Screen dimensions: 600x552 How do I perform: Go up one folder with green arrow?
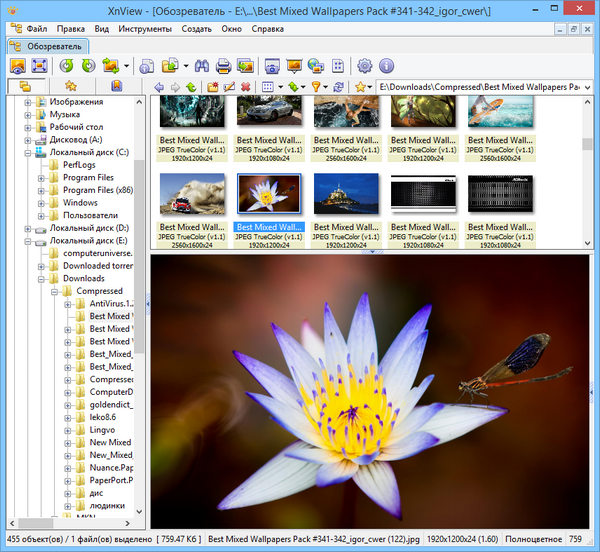tap(192, 88)
